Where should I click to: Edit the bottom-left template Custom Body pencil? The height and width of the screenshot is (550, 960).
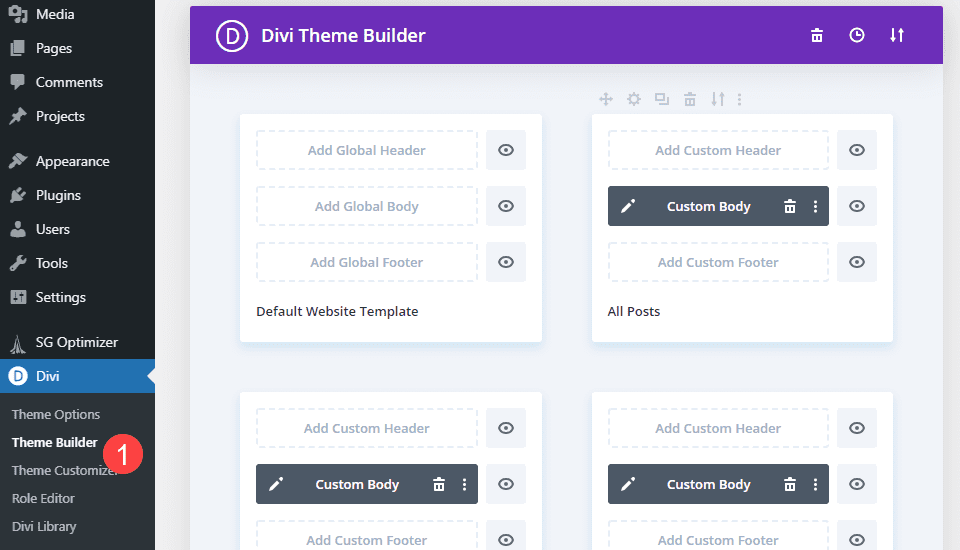276,484
